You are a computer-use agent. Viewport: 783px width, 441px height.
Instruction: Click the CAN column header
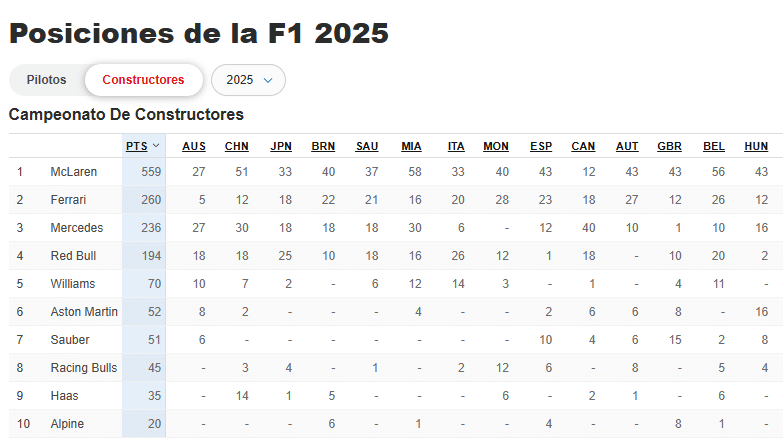point(583,146)
